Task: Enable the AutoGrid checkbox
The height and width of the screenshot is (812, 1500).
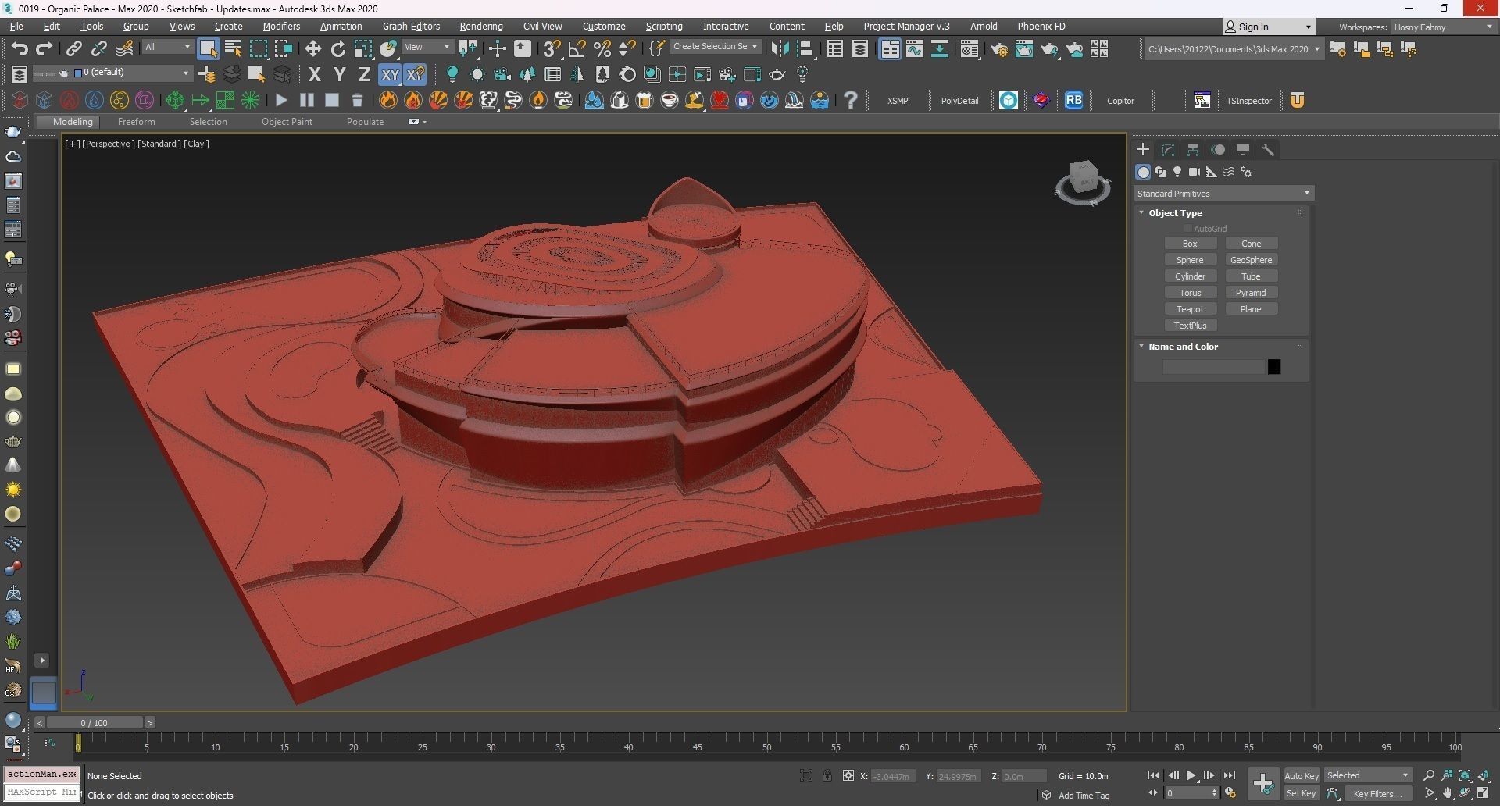Action: pos(1189,228)
